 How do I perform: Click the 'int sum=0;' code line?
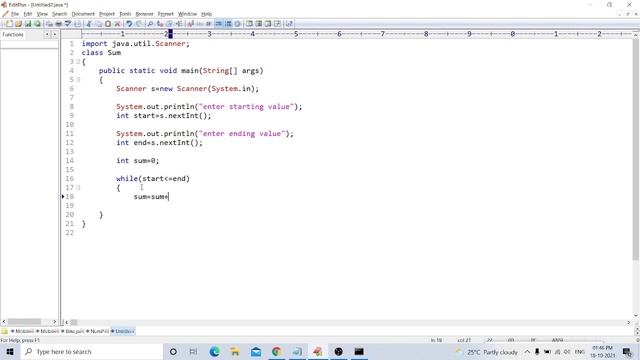138,161
